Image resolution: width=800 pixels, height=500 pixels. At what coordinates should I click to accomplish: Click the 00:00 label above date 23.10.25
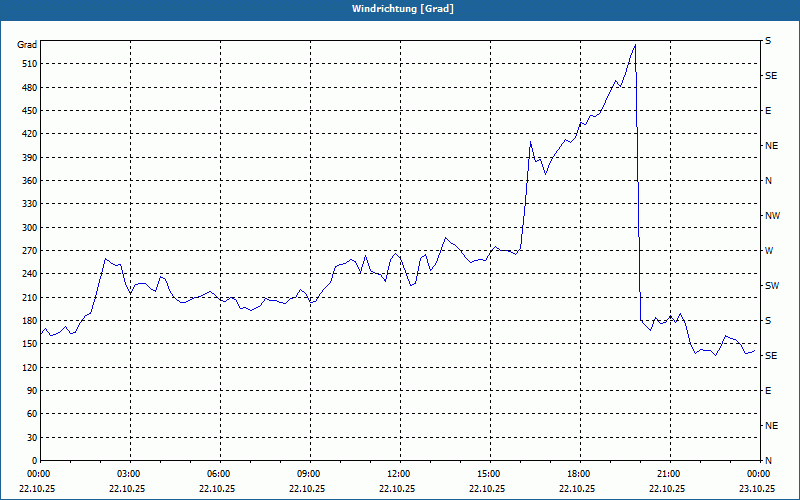pos(760,474)
